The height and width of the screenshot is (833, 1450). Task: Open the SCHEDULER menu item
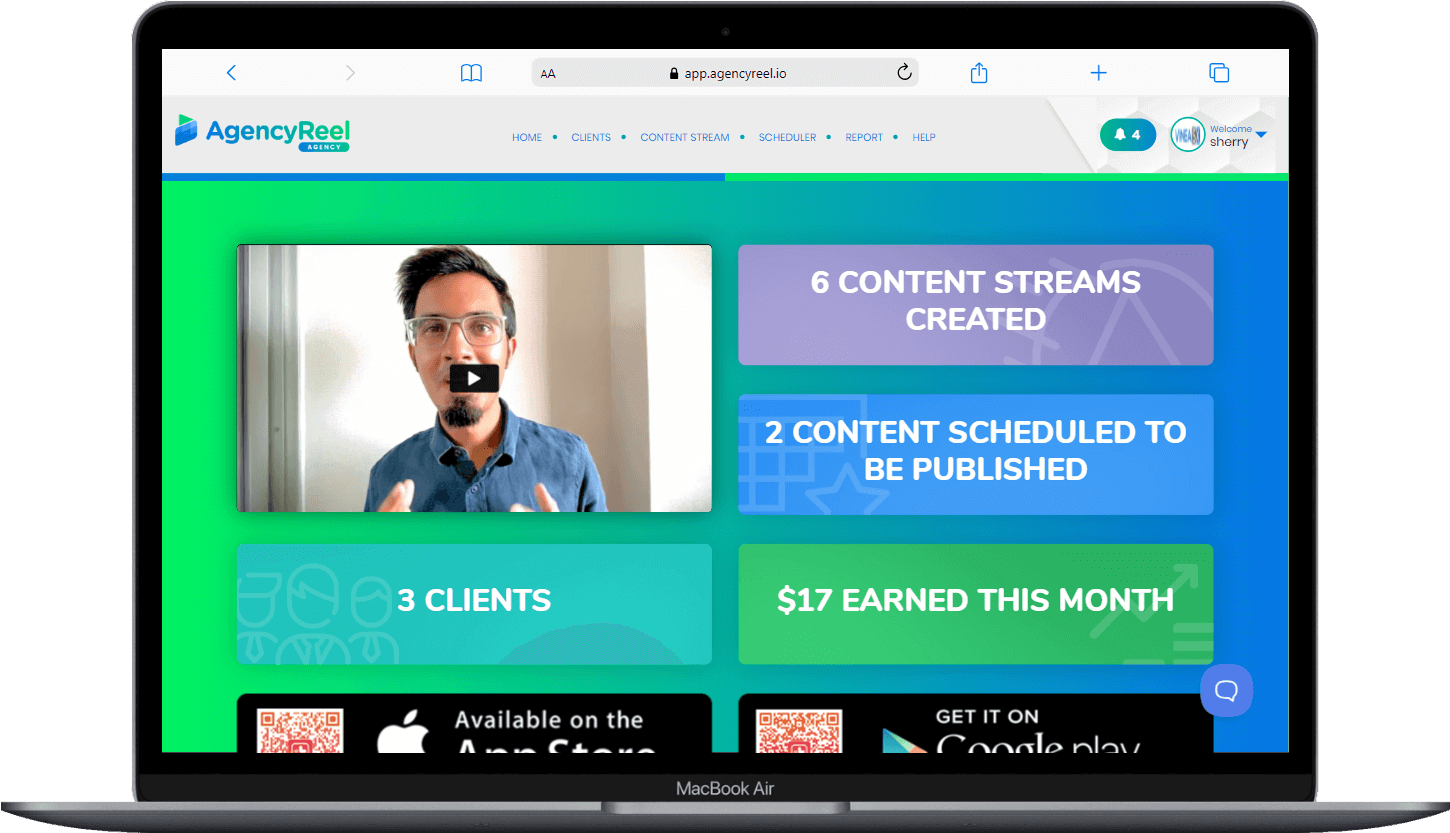787,137
